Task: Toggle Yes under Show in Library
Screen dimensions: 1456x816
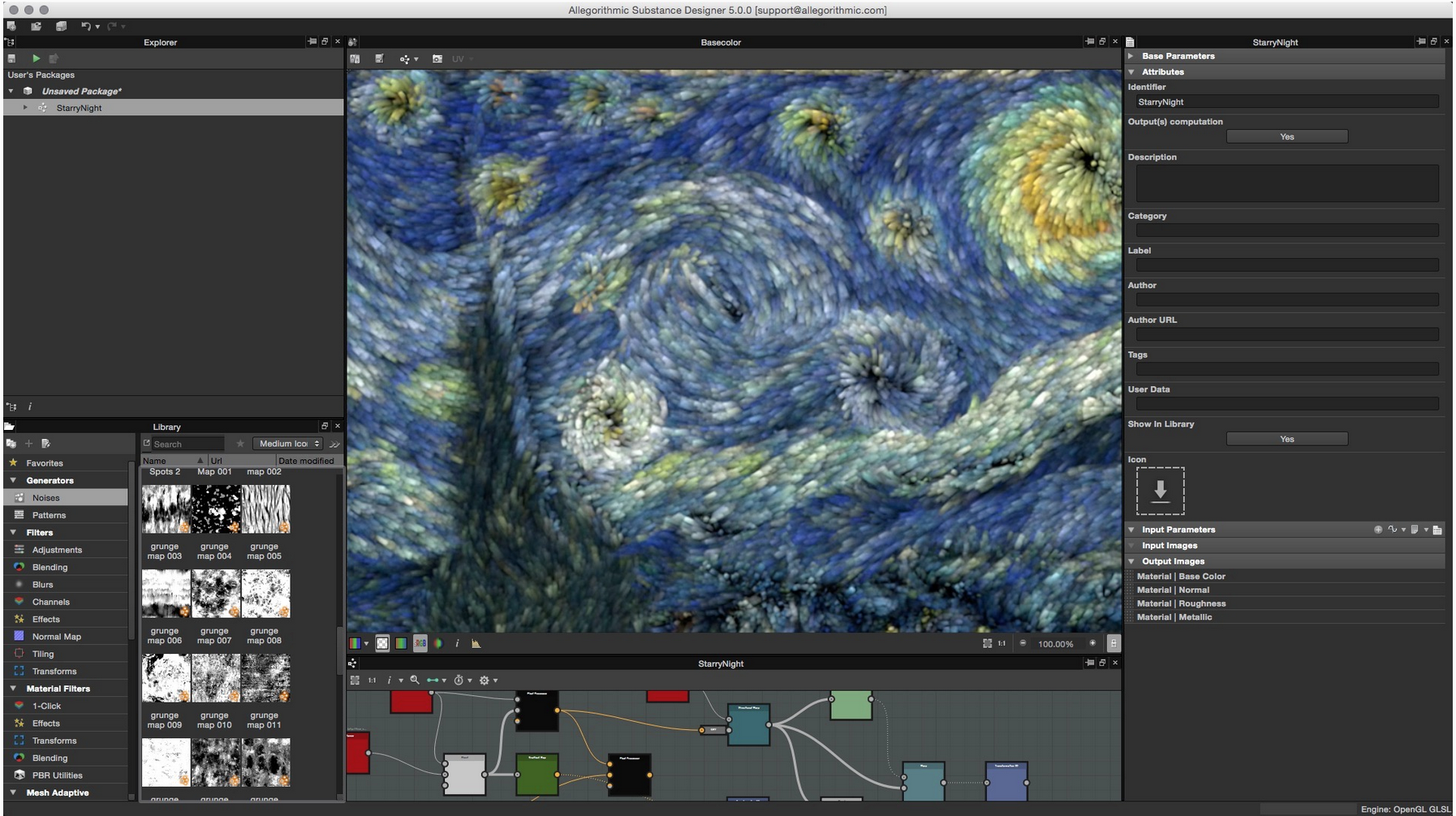Action: point(1286,438)
